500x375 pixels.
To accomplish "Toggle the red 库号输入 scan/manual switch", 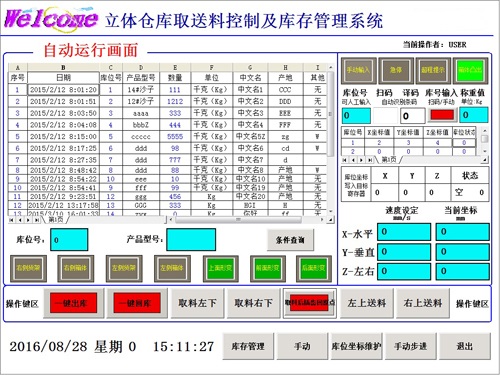I will pyautogui.click(x=442, y=115).
